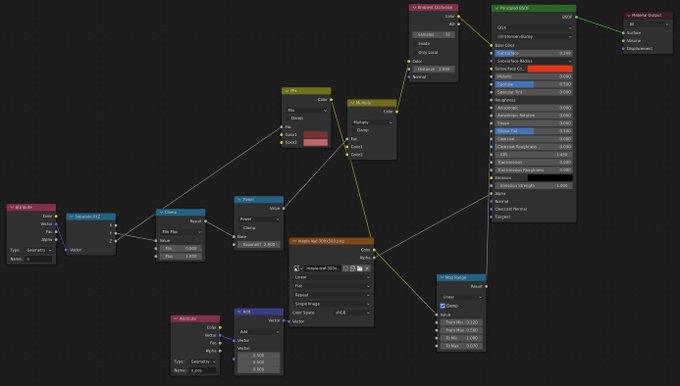Open an image file with the folder icon
Image resolution: width=680 pixels, height=386 pixels.
tap(360, 268)
